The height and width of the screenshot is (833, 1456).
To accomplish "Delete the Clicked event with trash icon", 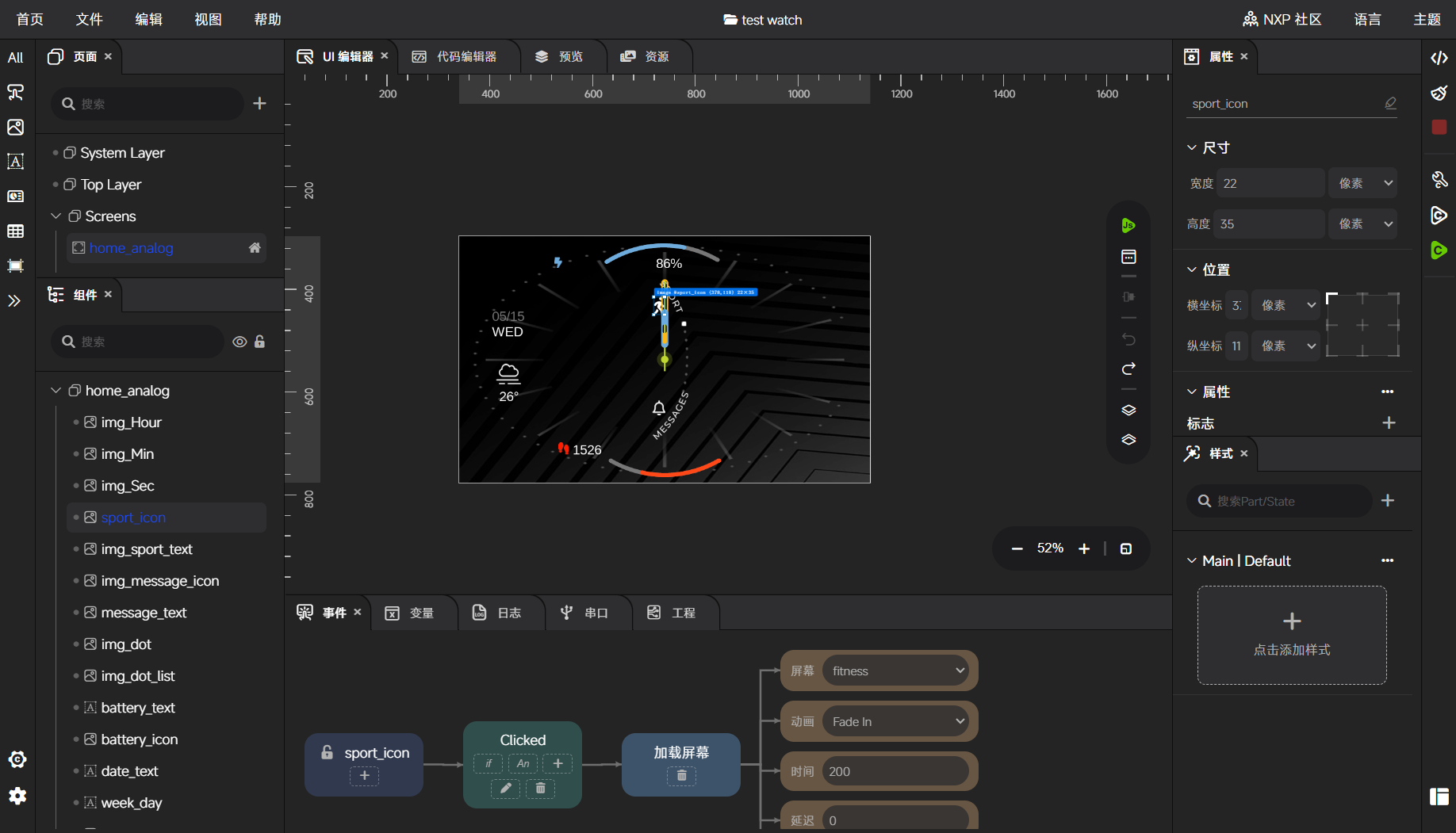I will 540,788.
